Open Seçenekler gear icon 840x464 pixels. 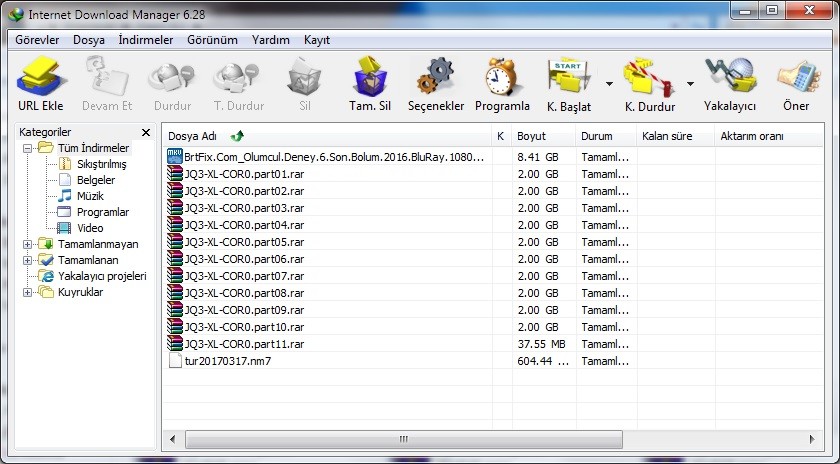coord(436,78)
